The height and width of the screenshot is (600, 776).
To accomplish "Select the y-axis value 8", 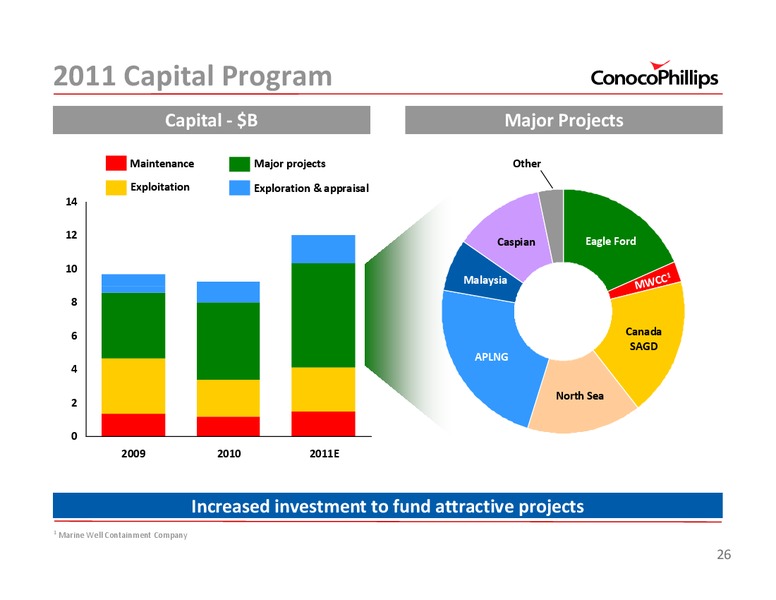I will [74, 302].
